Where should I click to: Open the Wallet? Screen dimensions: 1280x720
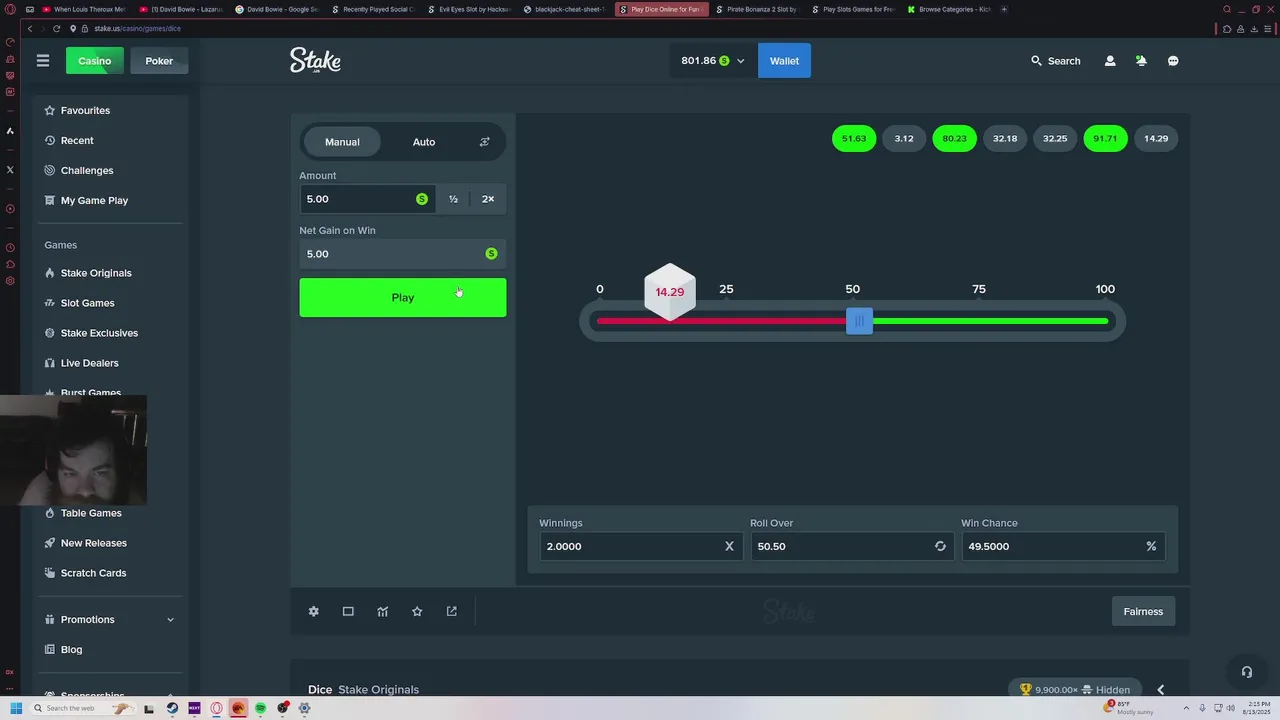(784, 61)
